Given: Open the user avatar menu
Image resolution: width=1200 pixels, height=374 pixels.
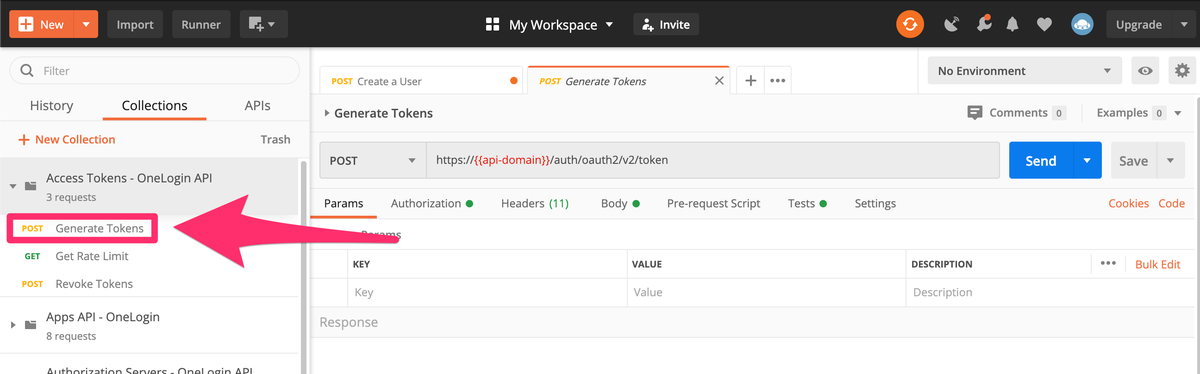Looking at the screenshot, I should 1082,24.
